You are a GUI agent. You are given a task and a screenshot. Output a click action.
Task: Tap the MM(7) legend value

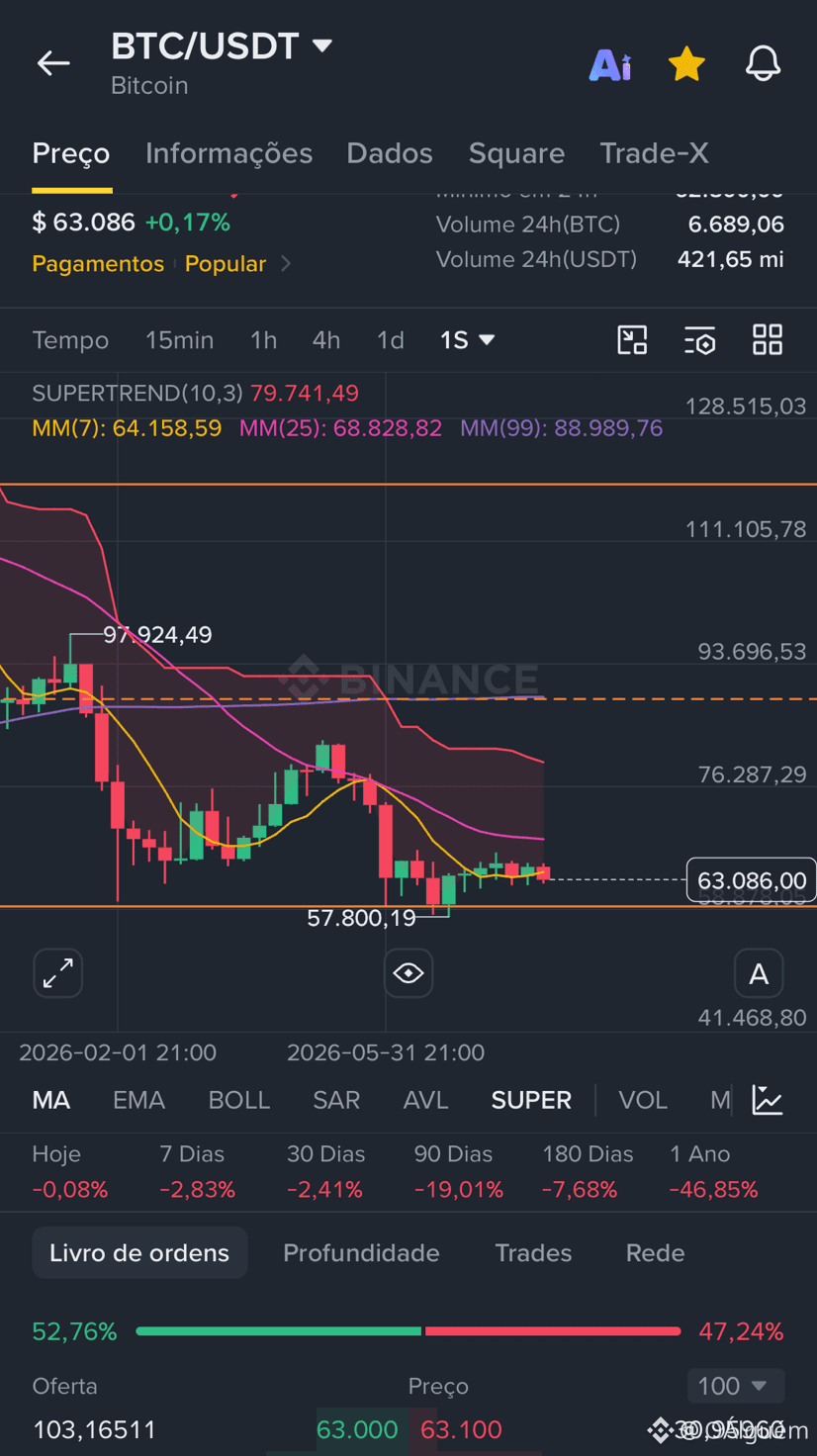click(x=127, y=428)
